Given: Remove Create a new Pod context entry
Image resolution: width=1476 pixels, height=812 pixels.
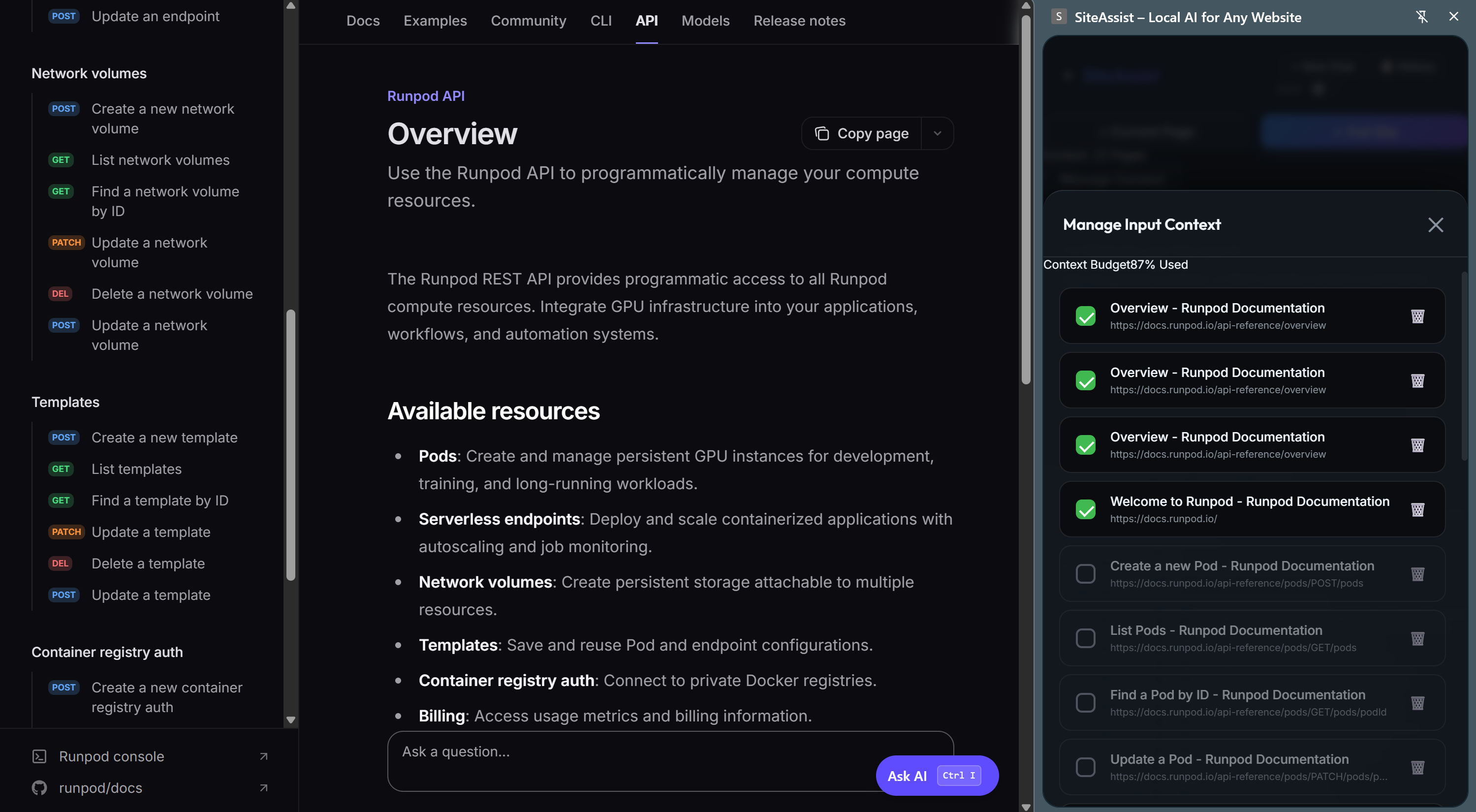Looking at the screenshot, I should pos(1417,574).
